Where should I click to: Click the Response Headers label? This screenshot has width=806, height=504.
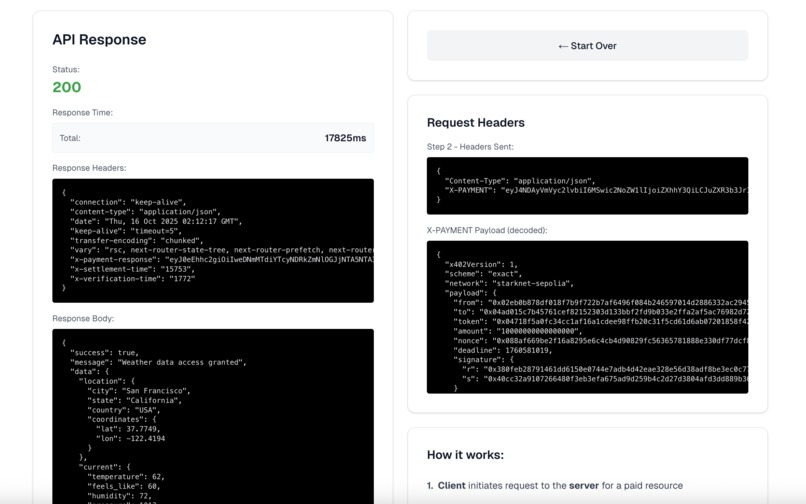coord(89,168)
